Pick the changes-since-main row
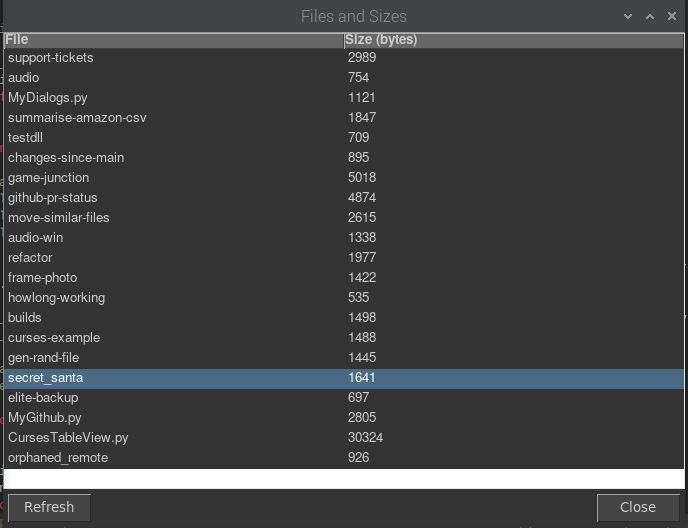The height and width of the screenshot is (528, 688). (344, 158)
